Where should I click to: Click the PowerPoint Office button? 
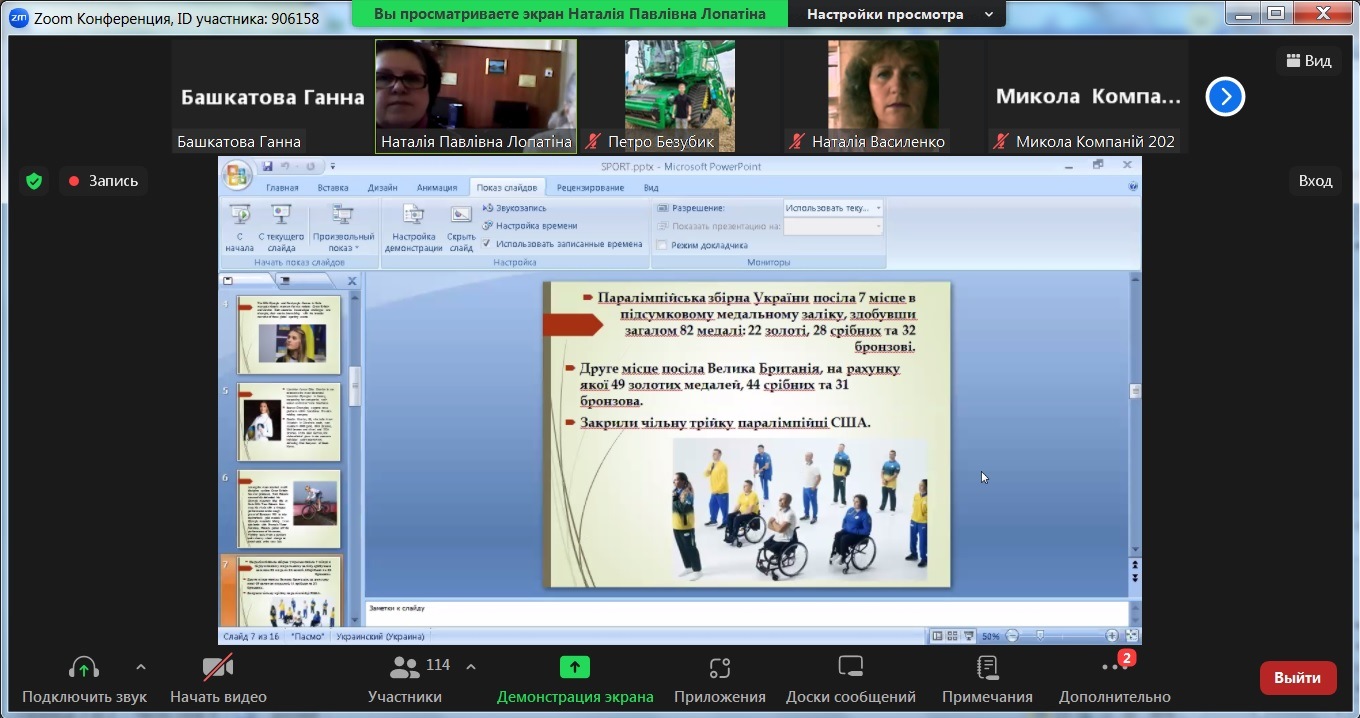[237, 175]
